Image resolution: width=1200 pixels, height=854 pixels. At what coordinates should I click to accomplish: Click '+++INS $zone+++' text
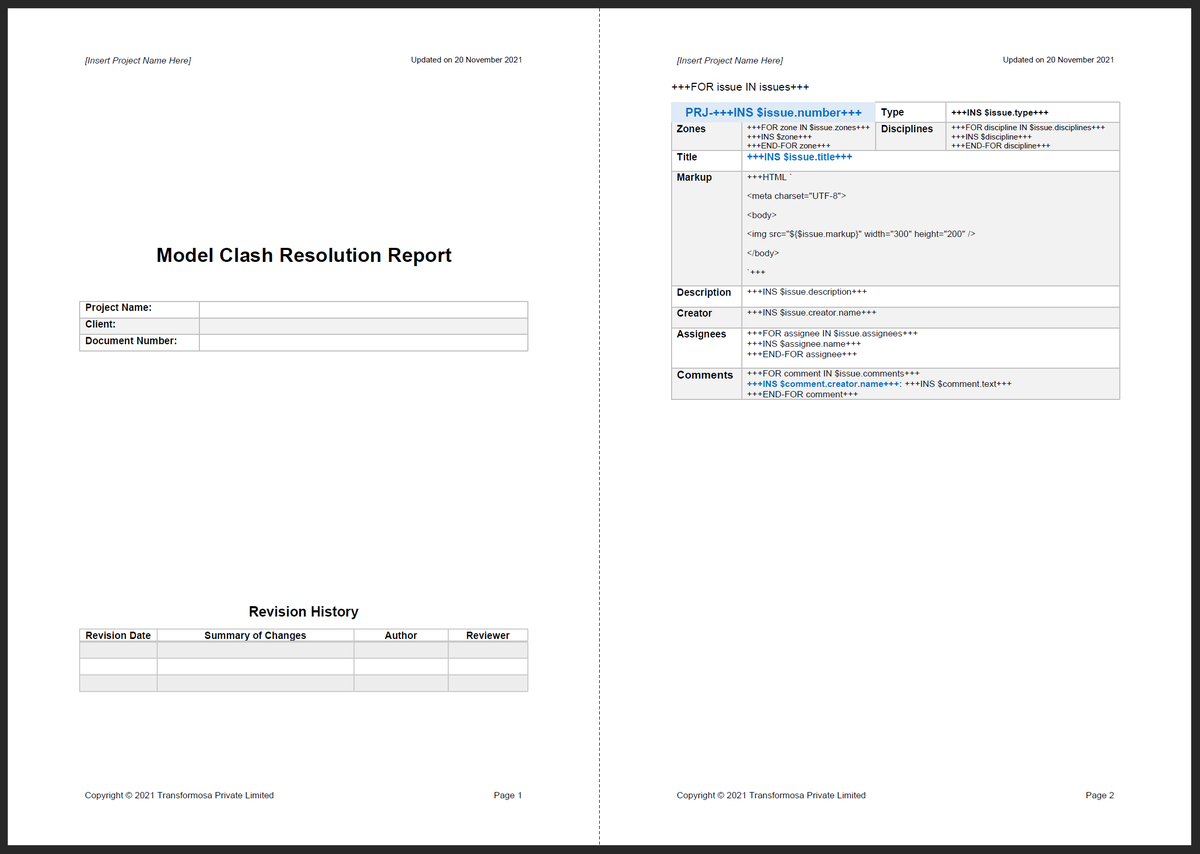pyautogui.click(x=779, y=137)
